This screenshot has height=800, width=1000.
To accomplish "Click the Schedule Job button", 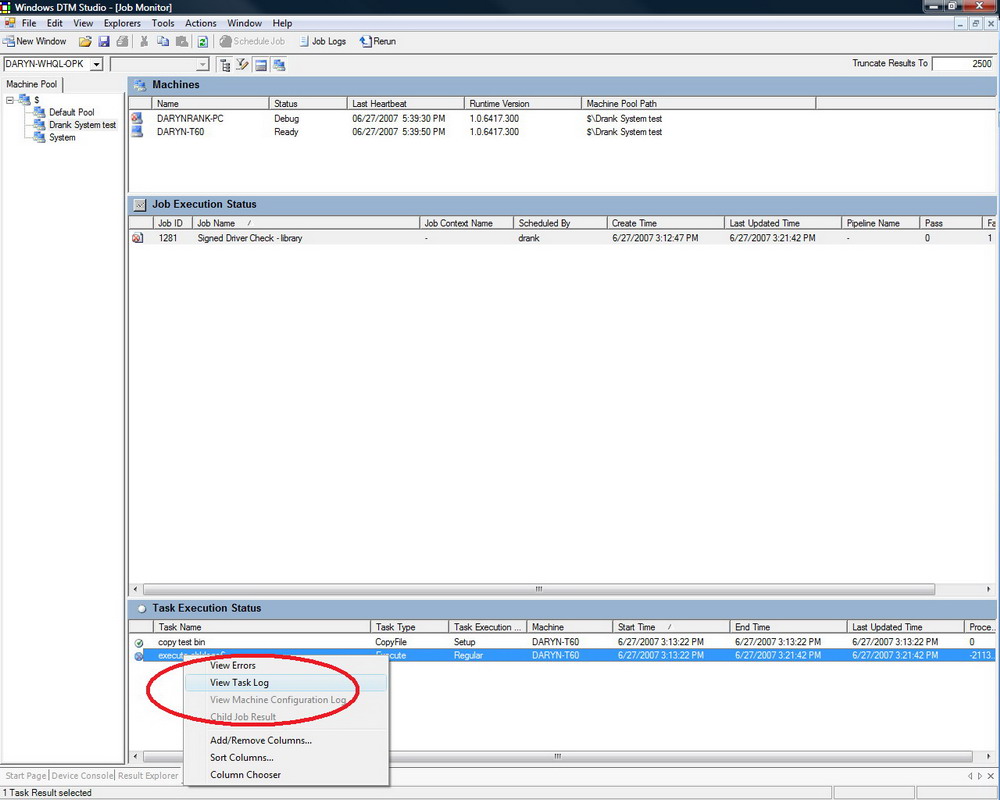I will tap(253, 41).
